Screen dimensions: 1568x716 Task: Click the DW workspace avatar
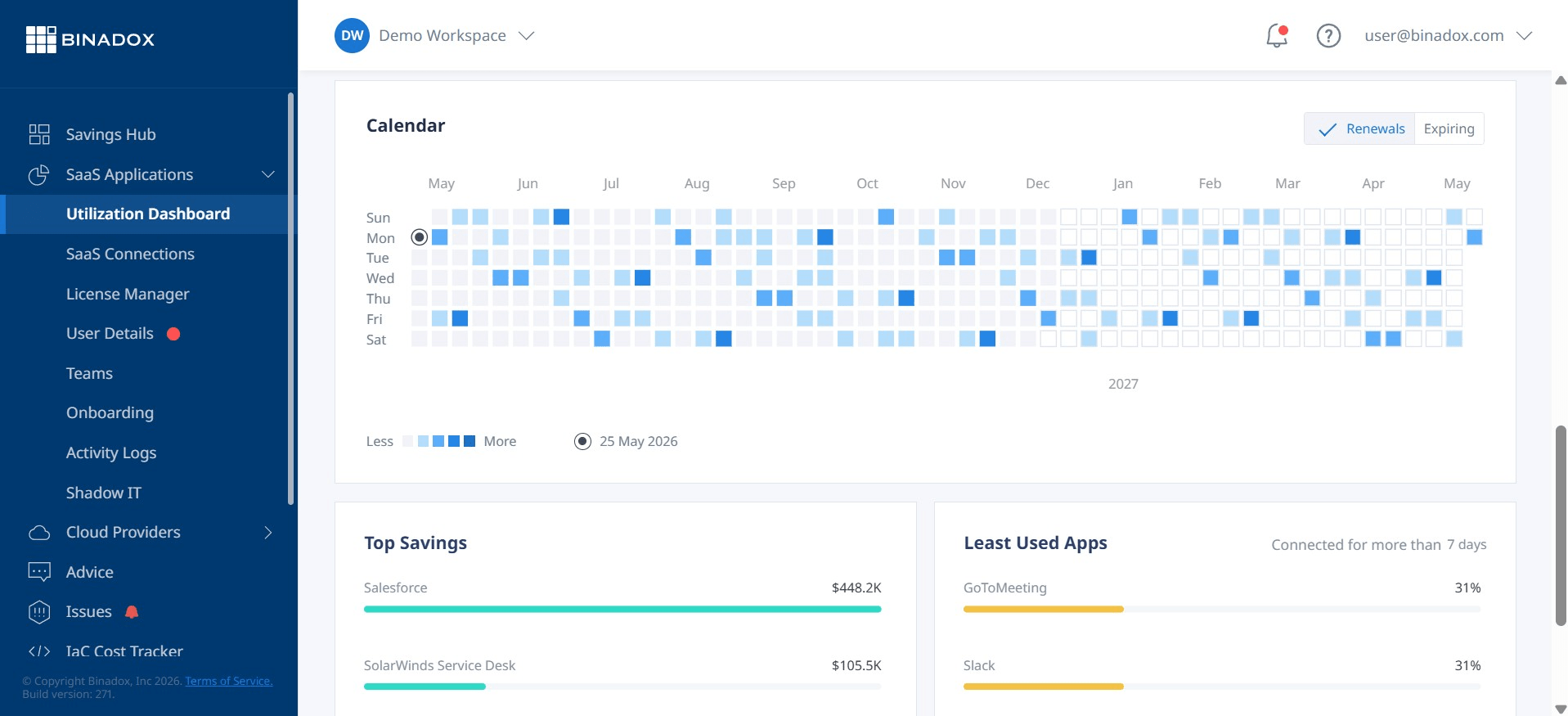(352, 36)
